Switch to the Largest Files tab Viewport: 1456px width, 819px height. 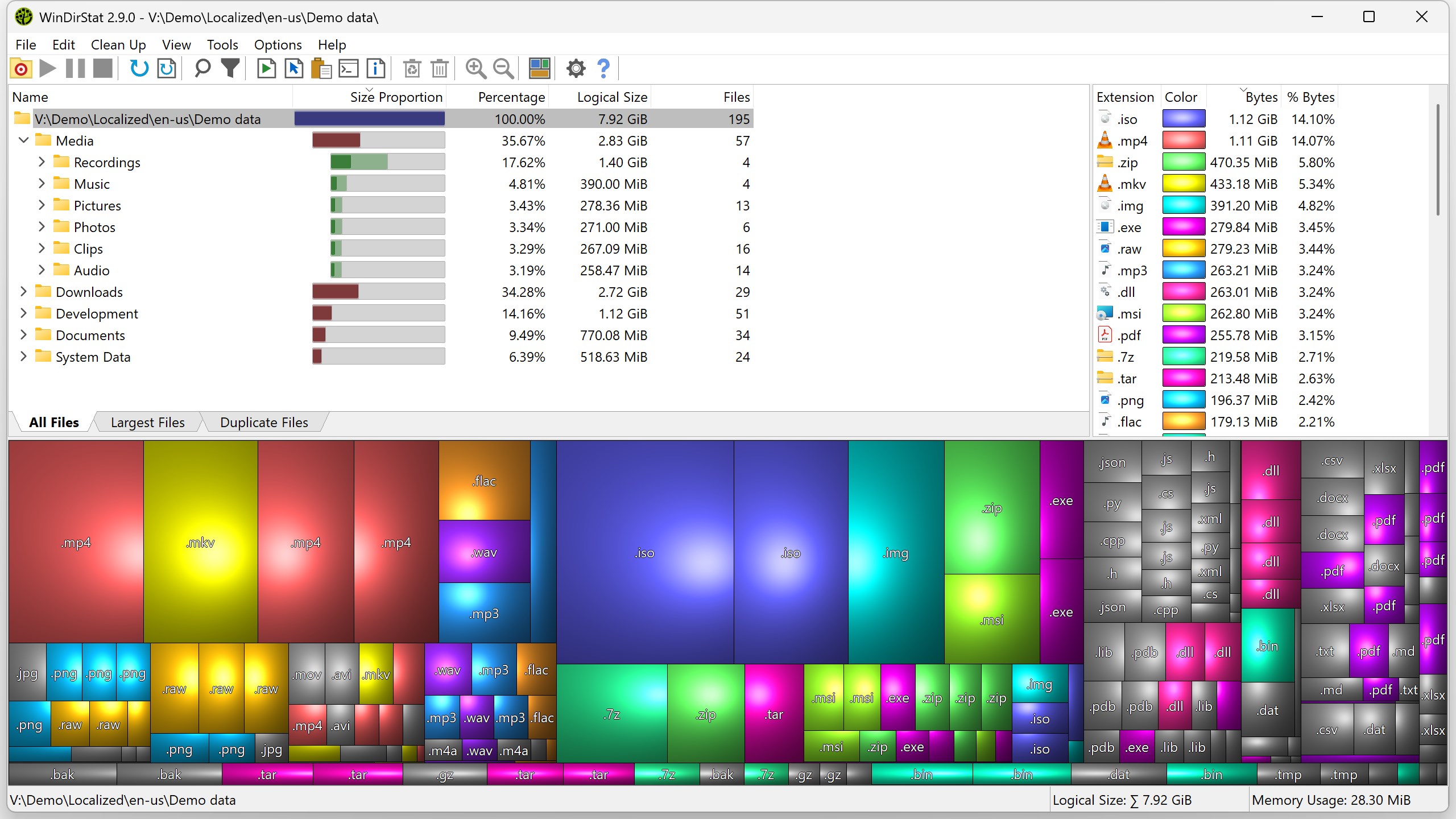click(x=147, y=423)
